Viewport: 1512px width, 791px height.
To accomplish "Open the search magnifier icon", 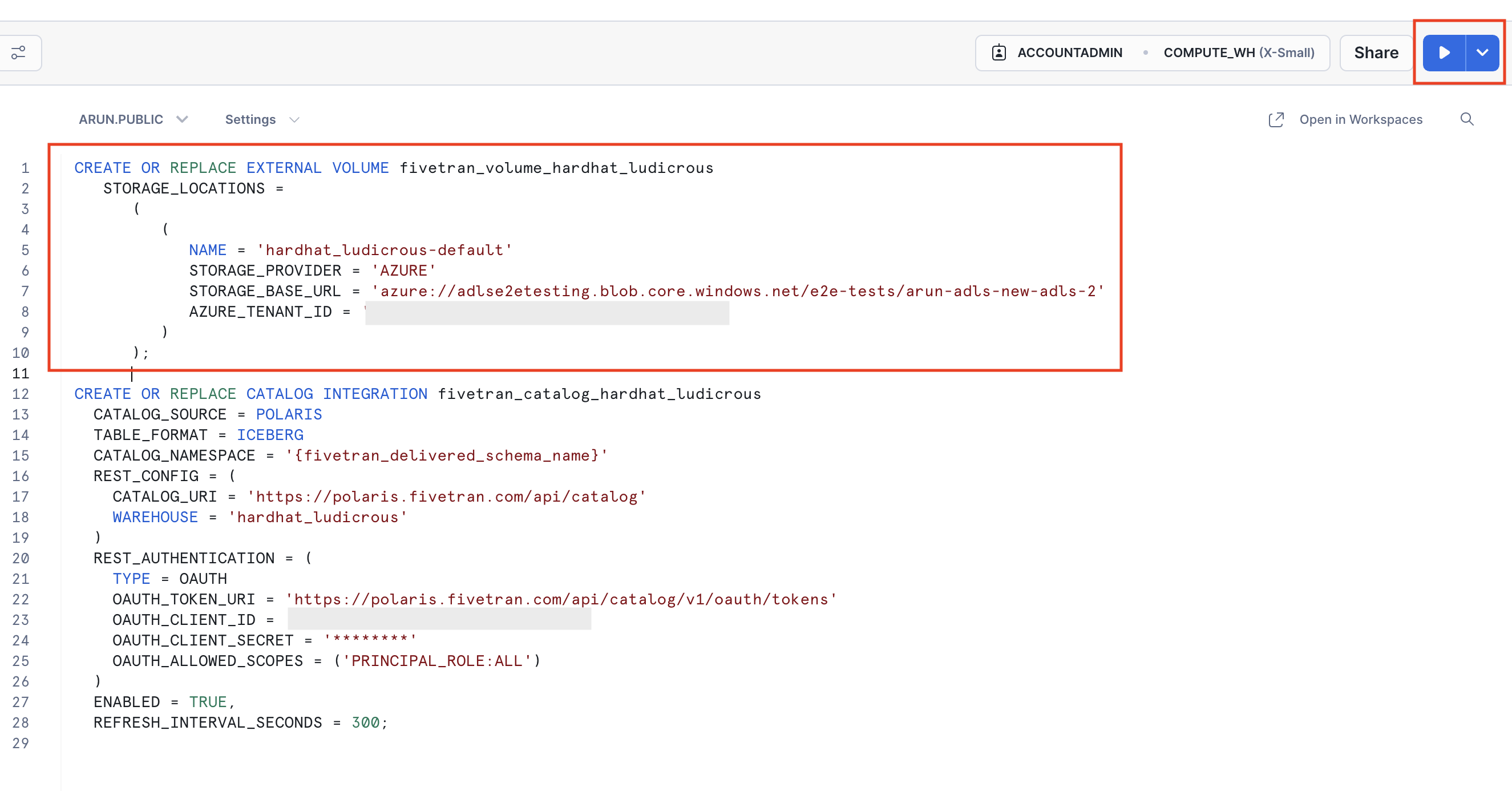I will 1467,119.
